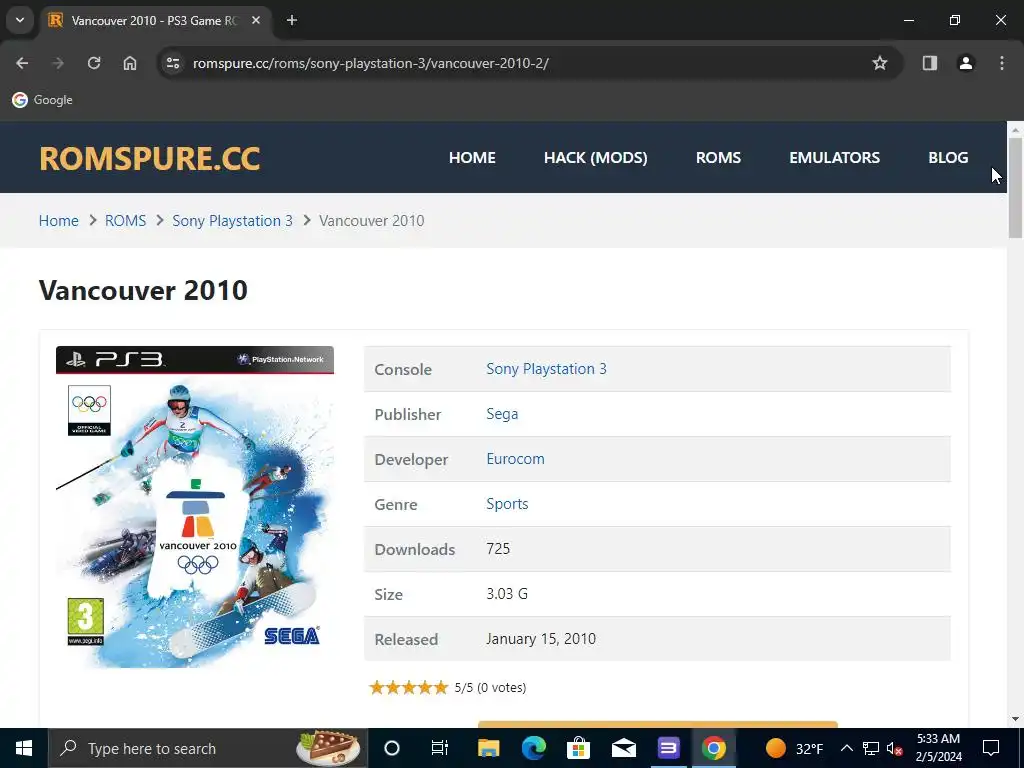This screenshot has width=1024, height=768.
Task: Click the browser forward arrow
Action: 58,63
